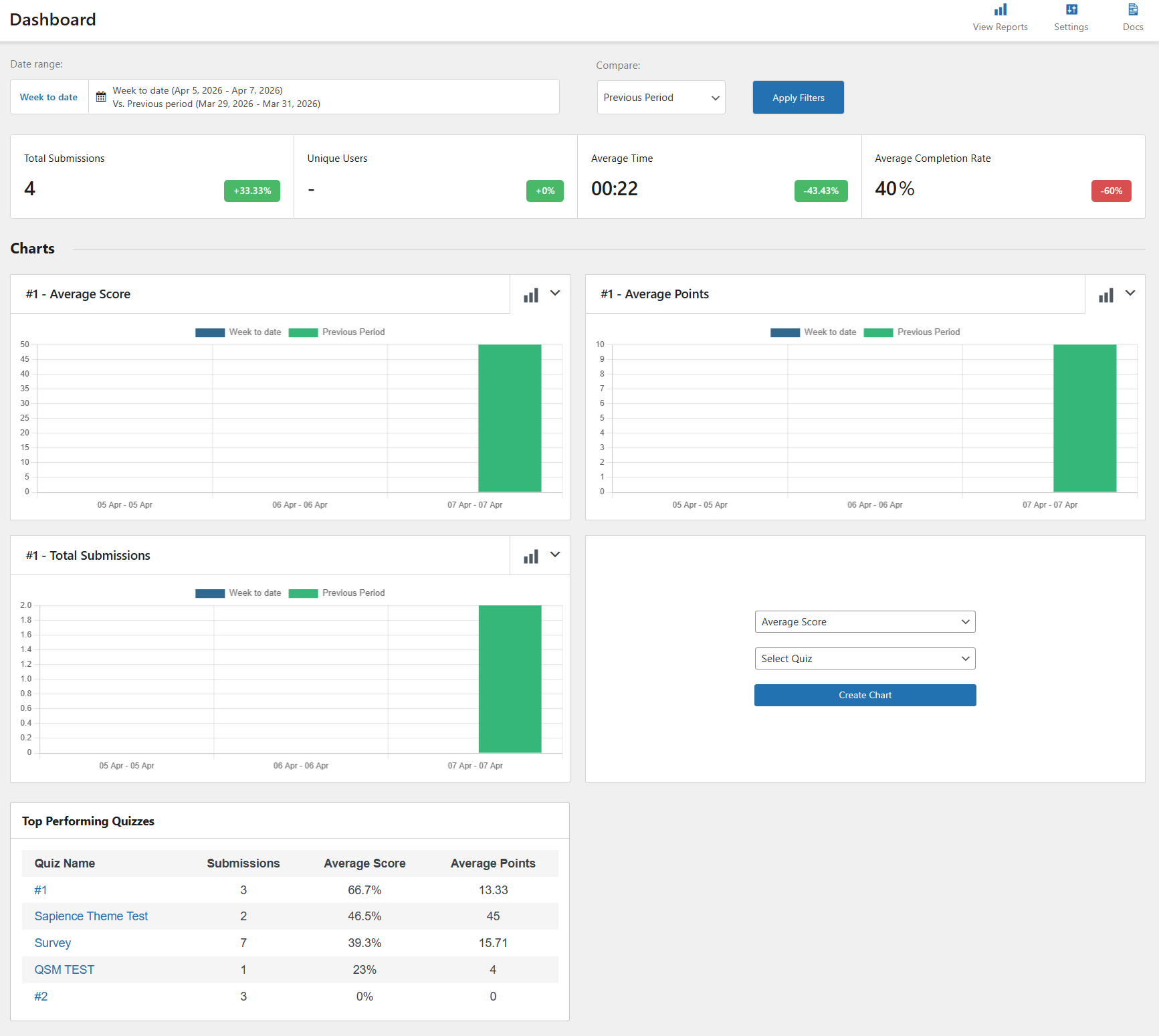Image resolution: width=1159 pixels, height=1036 pixels.
Task: Open the Compare Previous Period dropdown
Action: pos(661,97)
